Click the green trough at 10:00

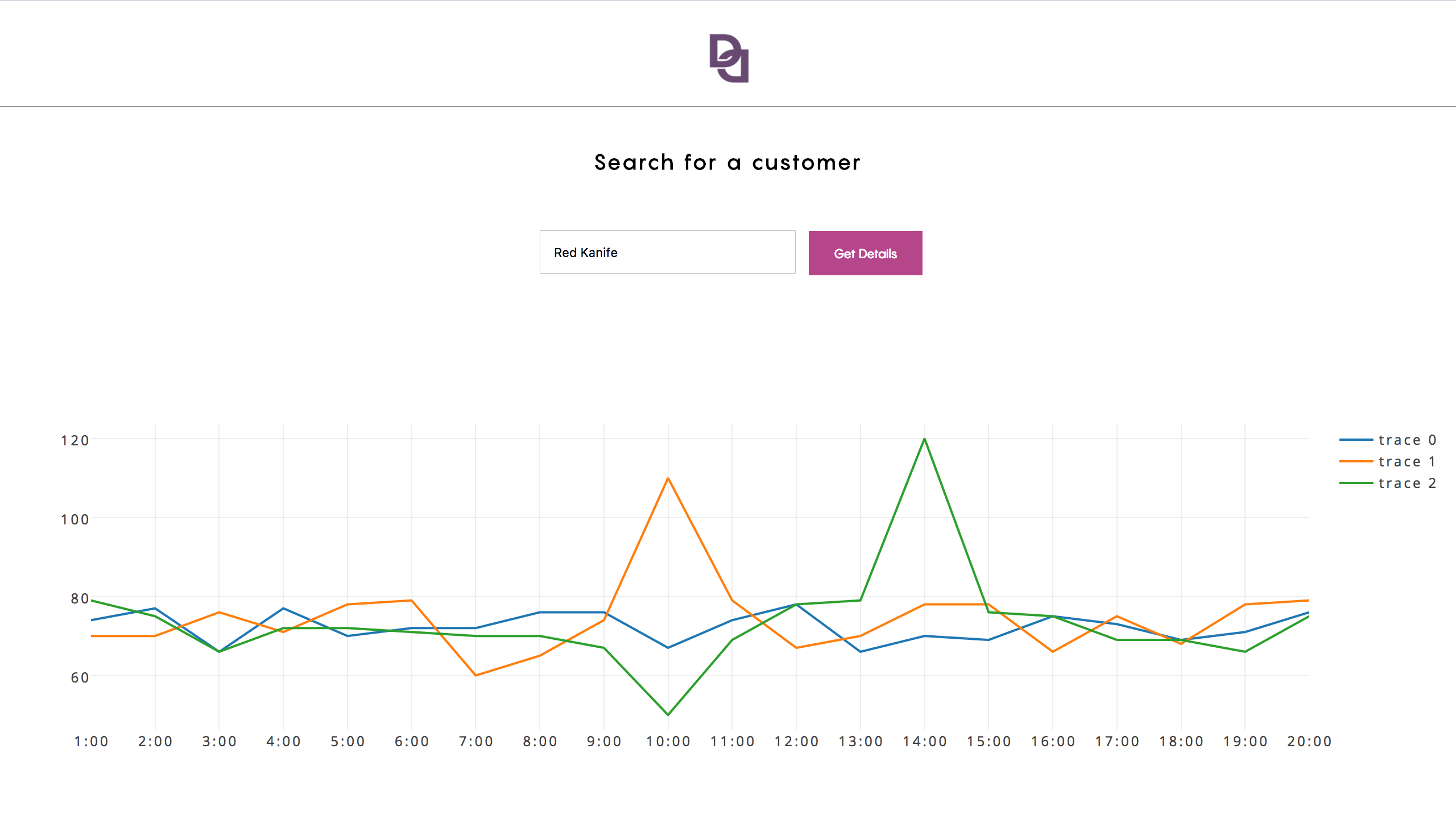[668, 715]
